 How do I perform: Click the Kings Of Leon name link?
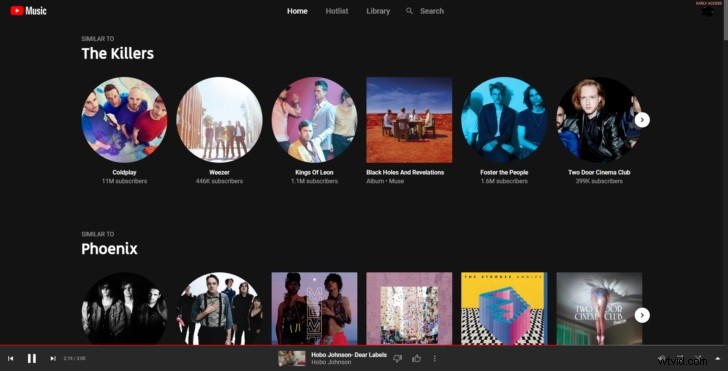point(314,172)
